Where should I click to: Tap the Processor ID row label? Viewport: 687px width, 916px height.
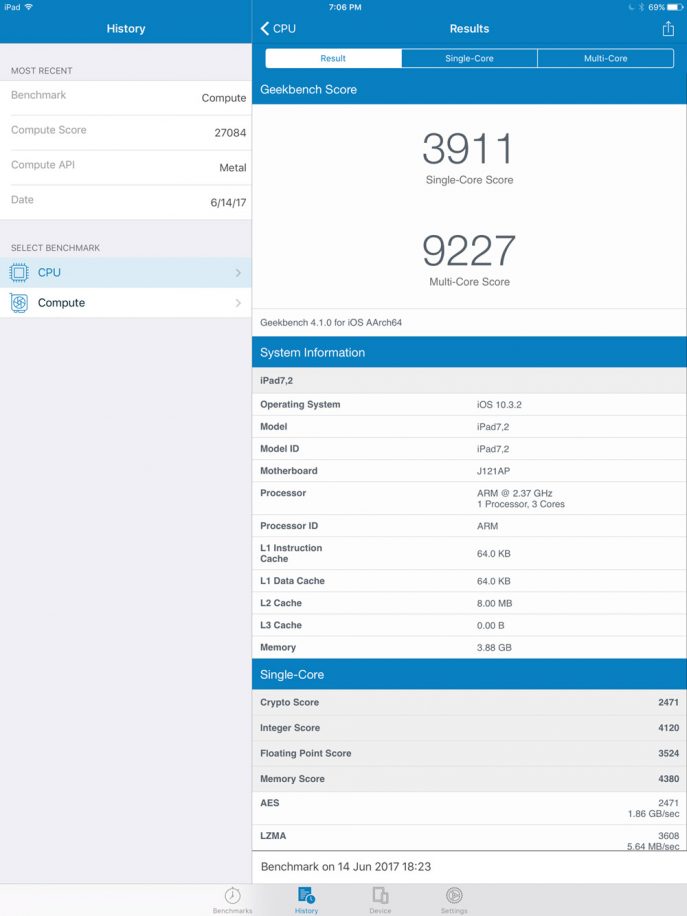289,526
